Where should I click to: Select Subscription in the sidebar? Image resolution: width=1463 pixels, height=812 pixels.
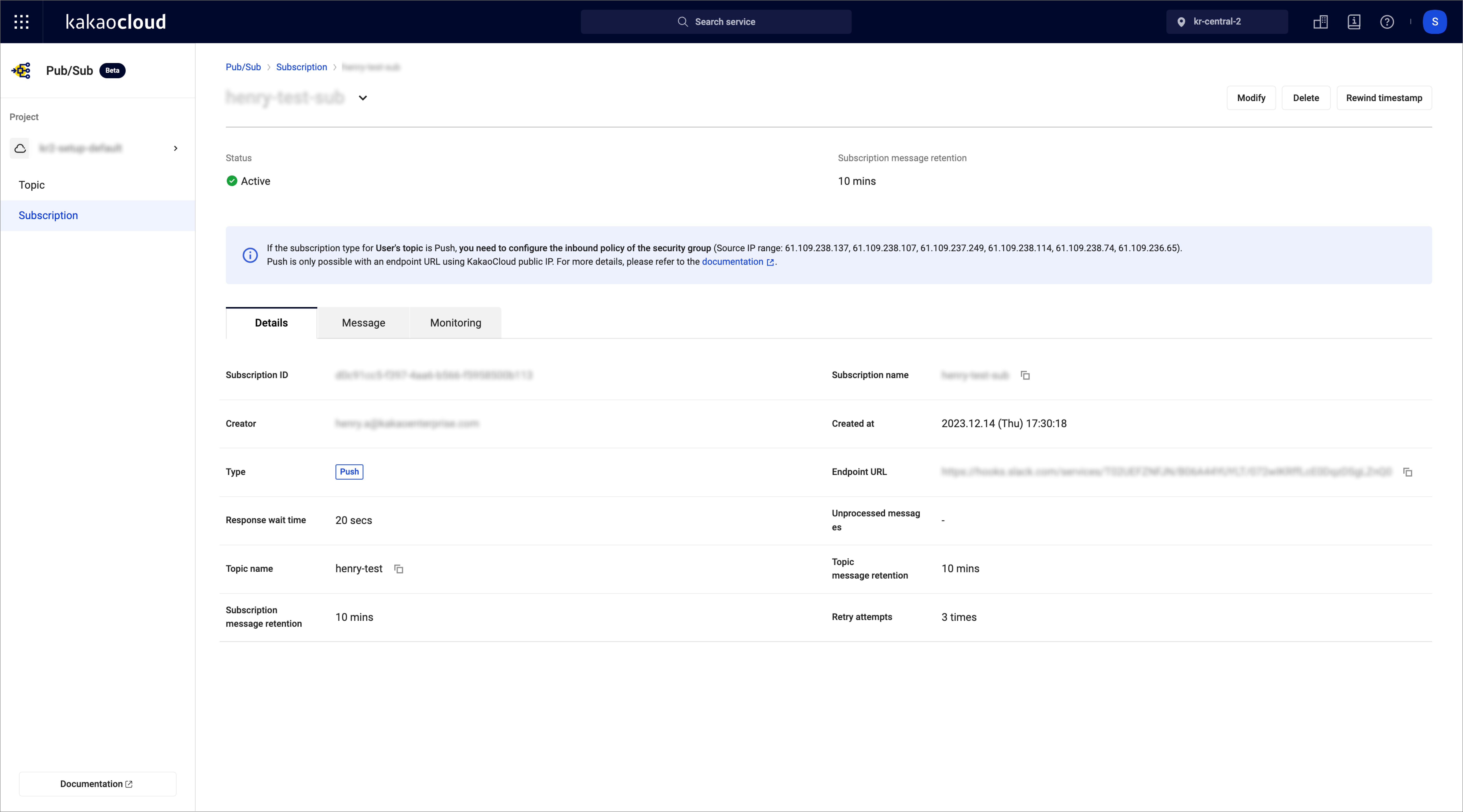98,215
